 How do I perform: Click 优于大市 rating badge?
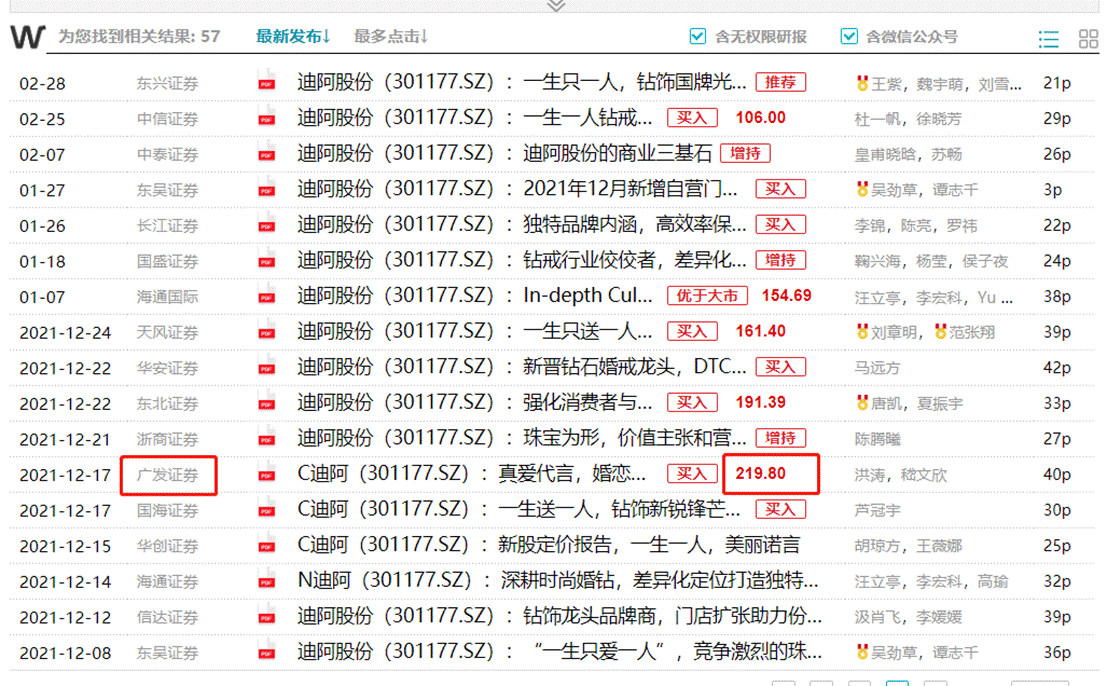(x=707, y=296)
